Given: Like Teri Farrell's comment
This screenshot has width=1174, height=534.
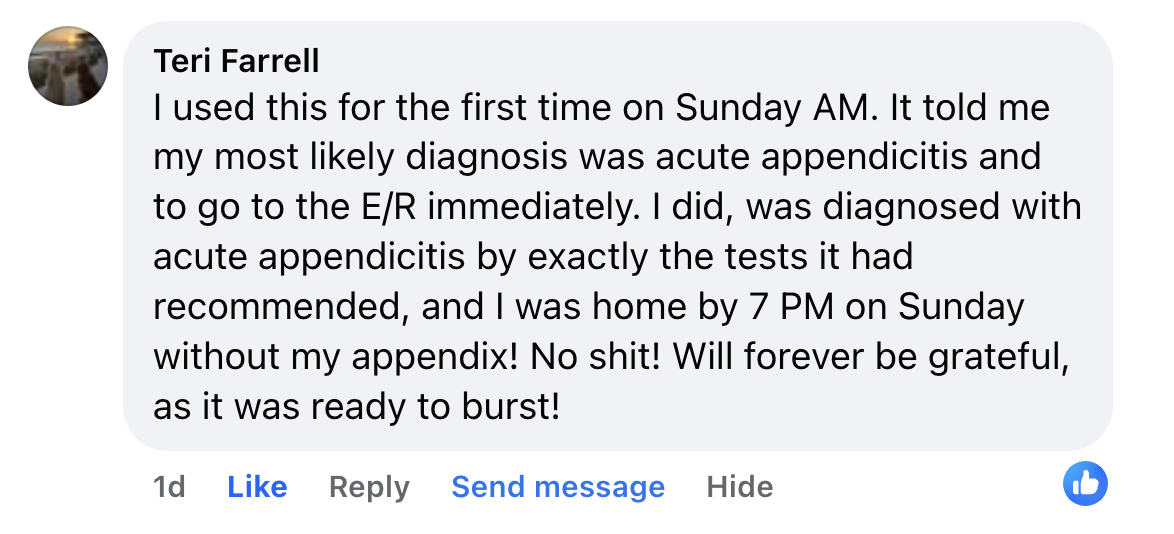Looking at the screenshot, I should [x=257, y=487].
